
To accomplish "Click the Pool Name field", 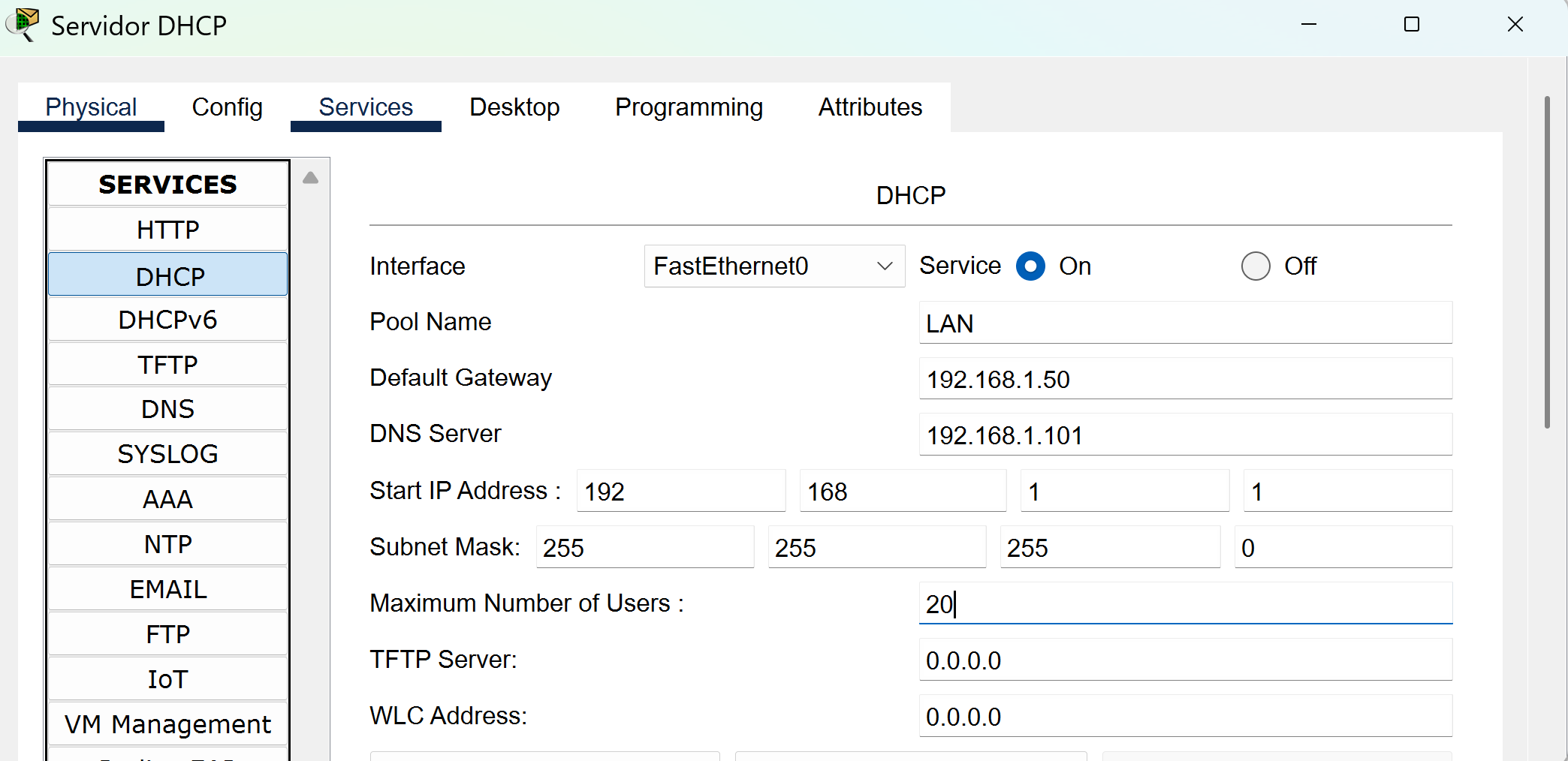I will 1185,323.
